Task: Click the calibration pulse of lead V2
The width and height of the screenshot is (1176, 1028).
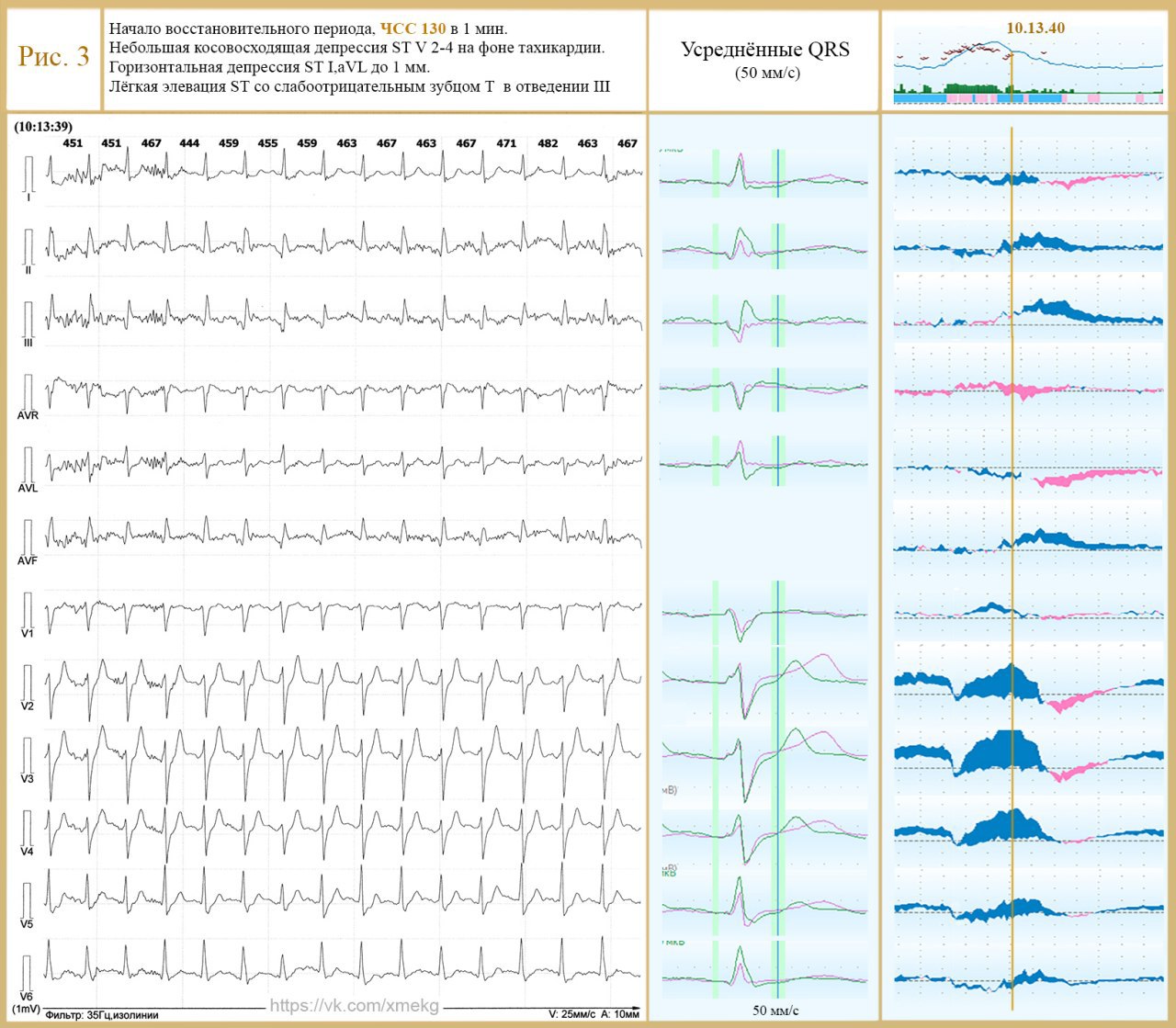Action: pos(28,681)
